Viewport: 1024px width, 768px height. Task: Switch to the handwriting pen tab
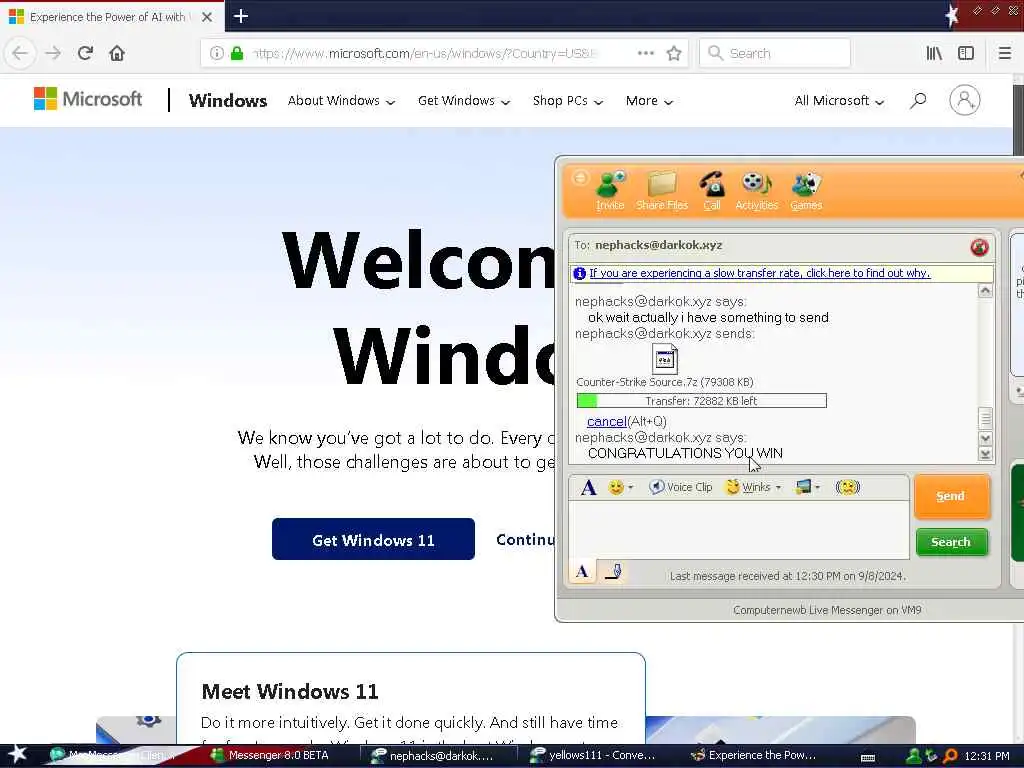click(x=613, y=572)
